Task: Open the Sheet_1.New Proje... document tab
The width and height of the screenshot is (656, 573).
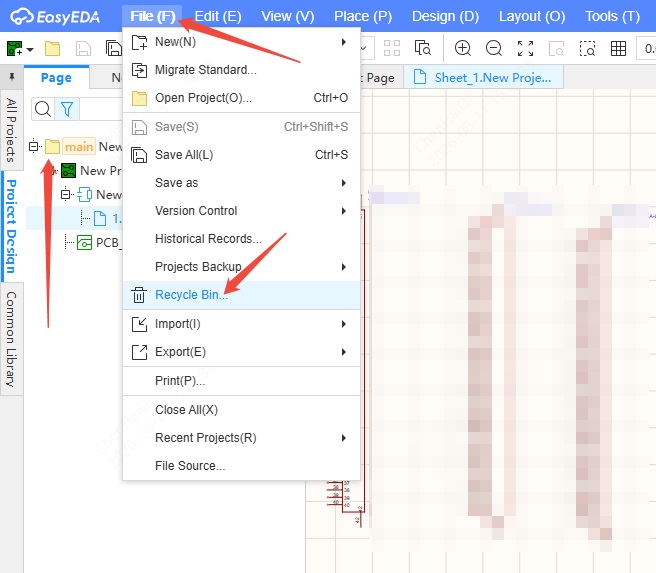Action: point(484,77)
